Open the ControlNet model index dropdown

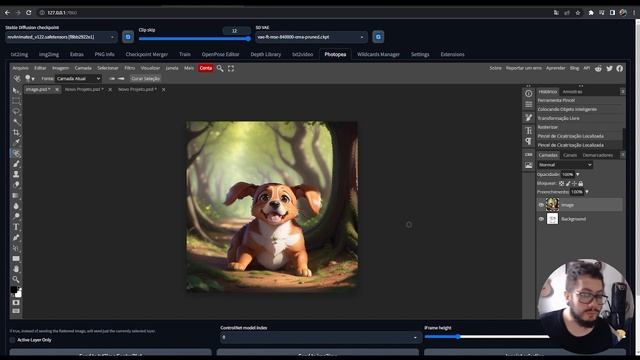pos(320,337)
